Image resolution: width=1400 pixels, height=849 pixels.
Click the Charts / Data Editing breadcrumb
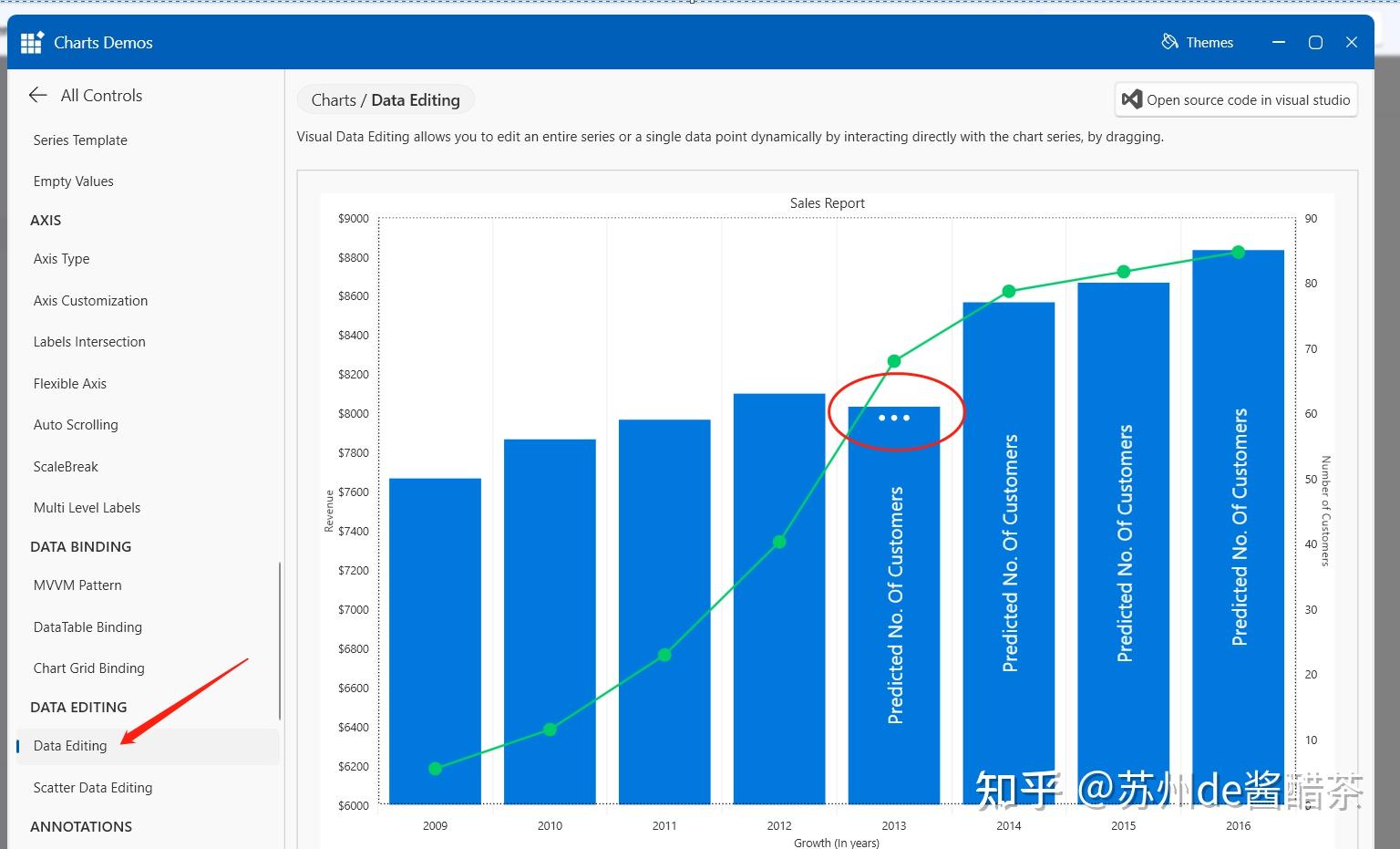386,99
